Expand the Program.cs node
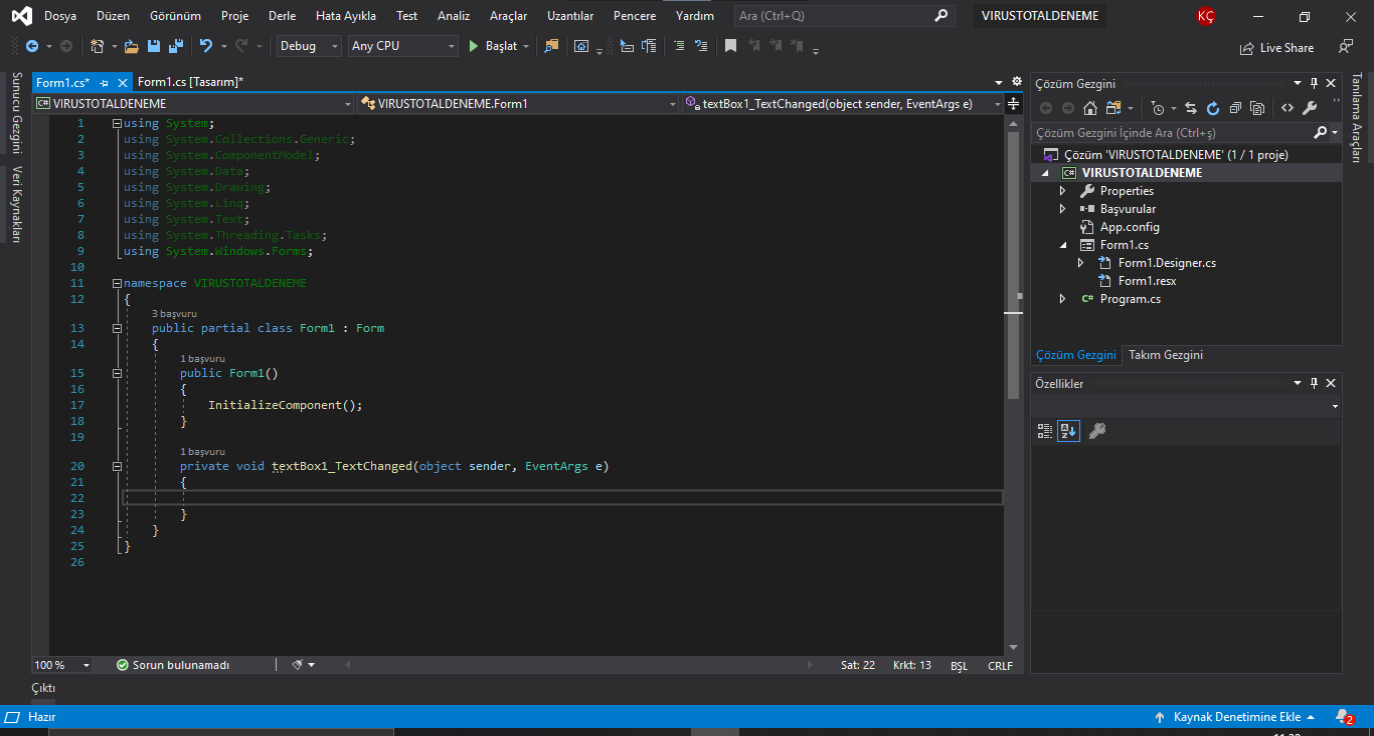This screenshot has width=1374, height=736. pos(1062,299)
